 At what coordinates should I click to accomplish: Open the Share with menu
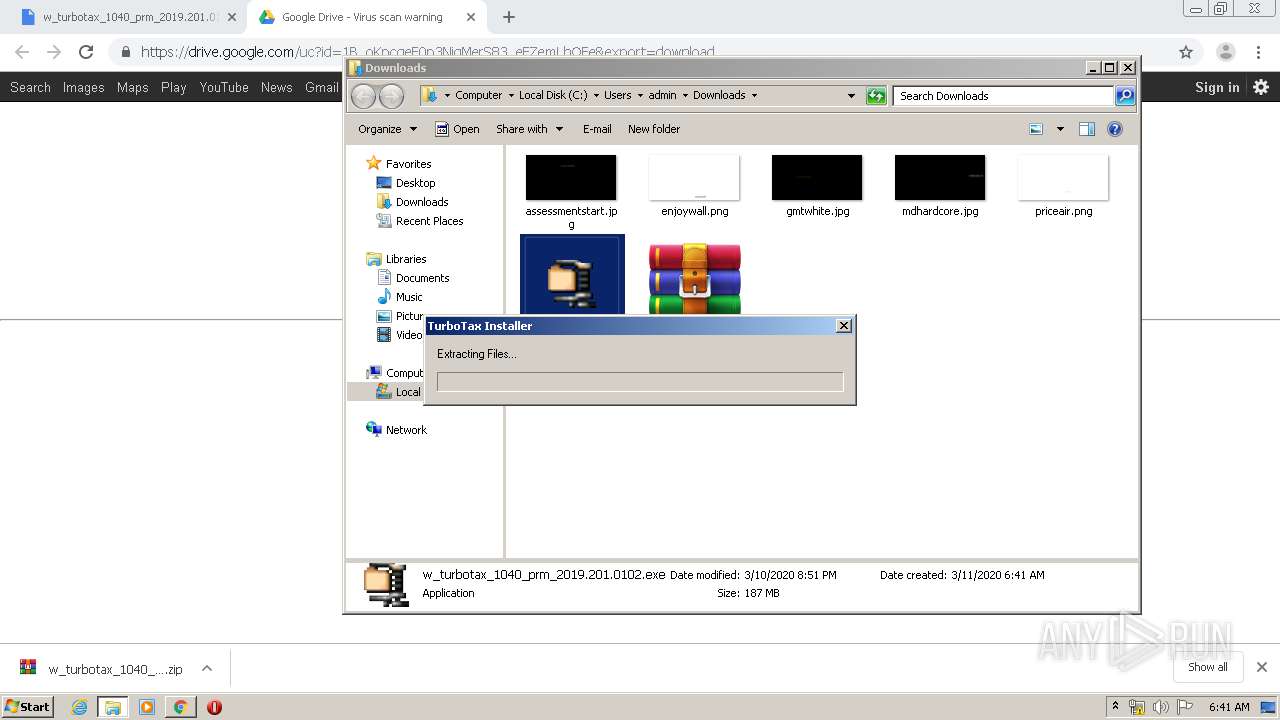pos(530,129)
